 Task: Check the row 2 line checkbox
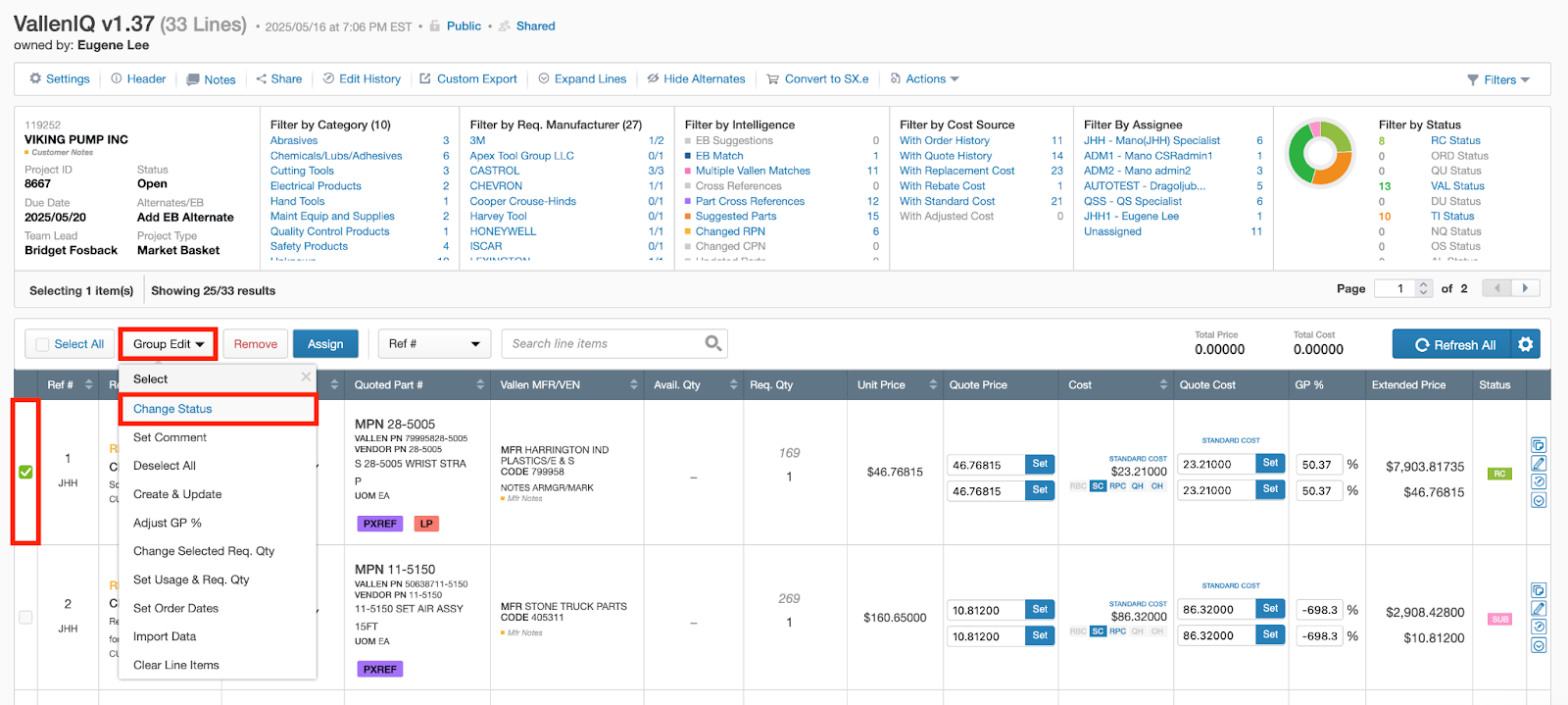tap(25, 618)
